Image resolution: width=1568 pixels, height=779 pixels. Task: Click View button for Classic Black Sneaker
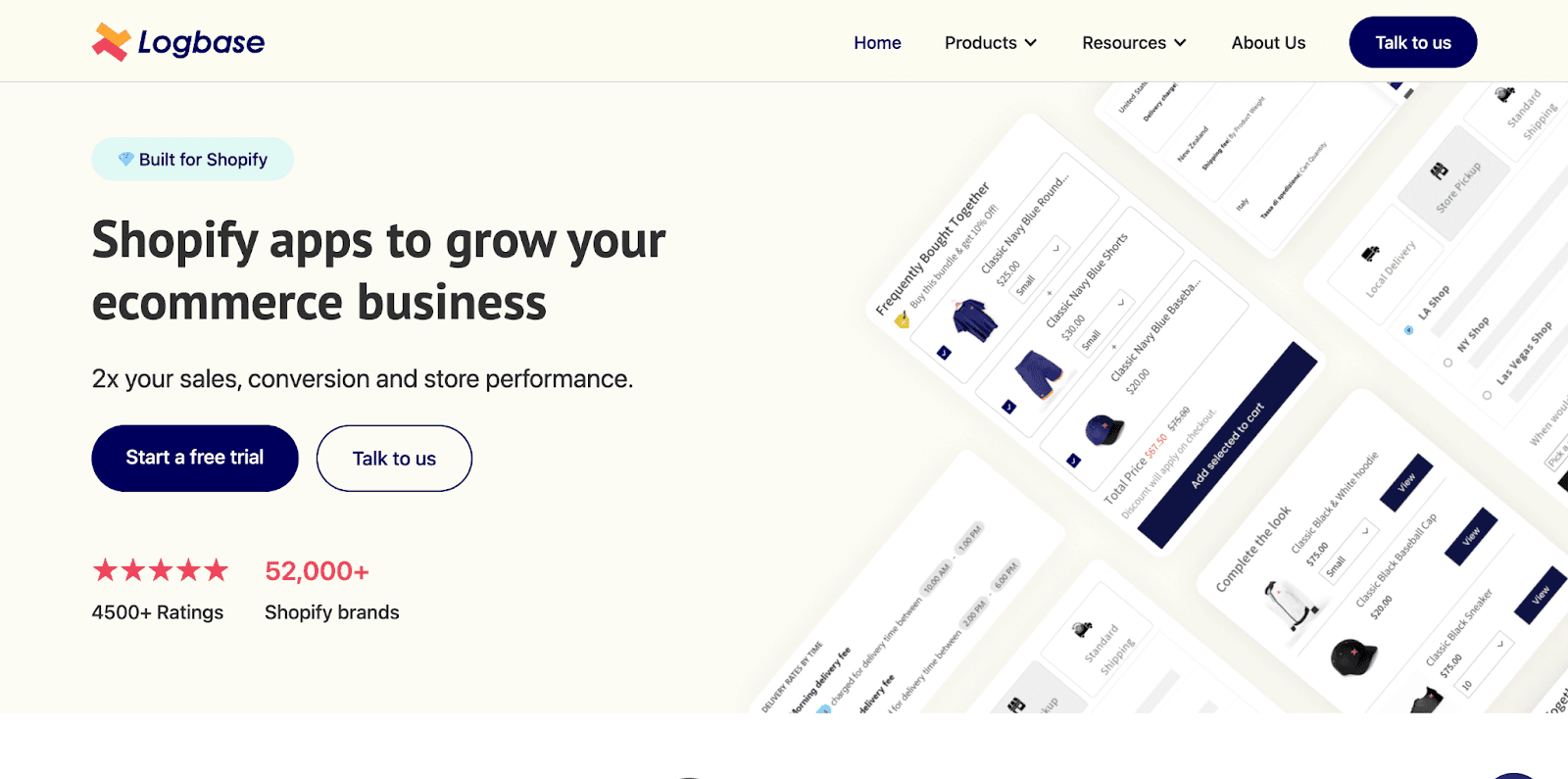pyautogui.click(x=1541, y=595)
